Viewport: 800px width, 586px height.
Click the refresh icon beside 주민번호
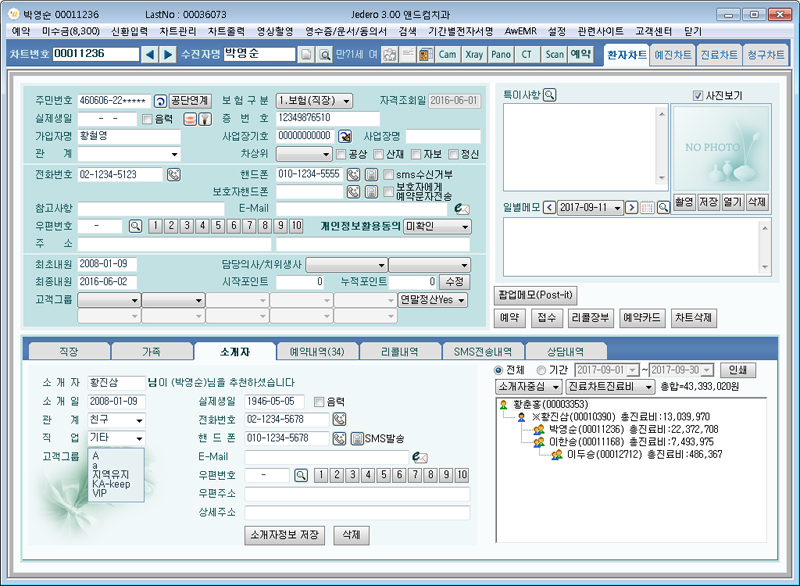pyautogui.click(x=159, y=101)
